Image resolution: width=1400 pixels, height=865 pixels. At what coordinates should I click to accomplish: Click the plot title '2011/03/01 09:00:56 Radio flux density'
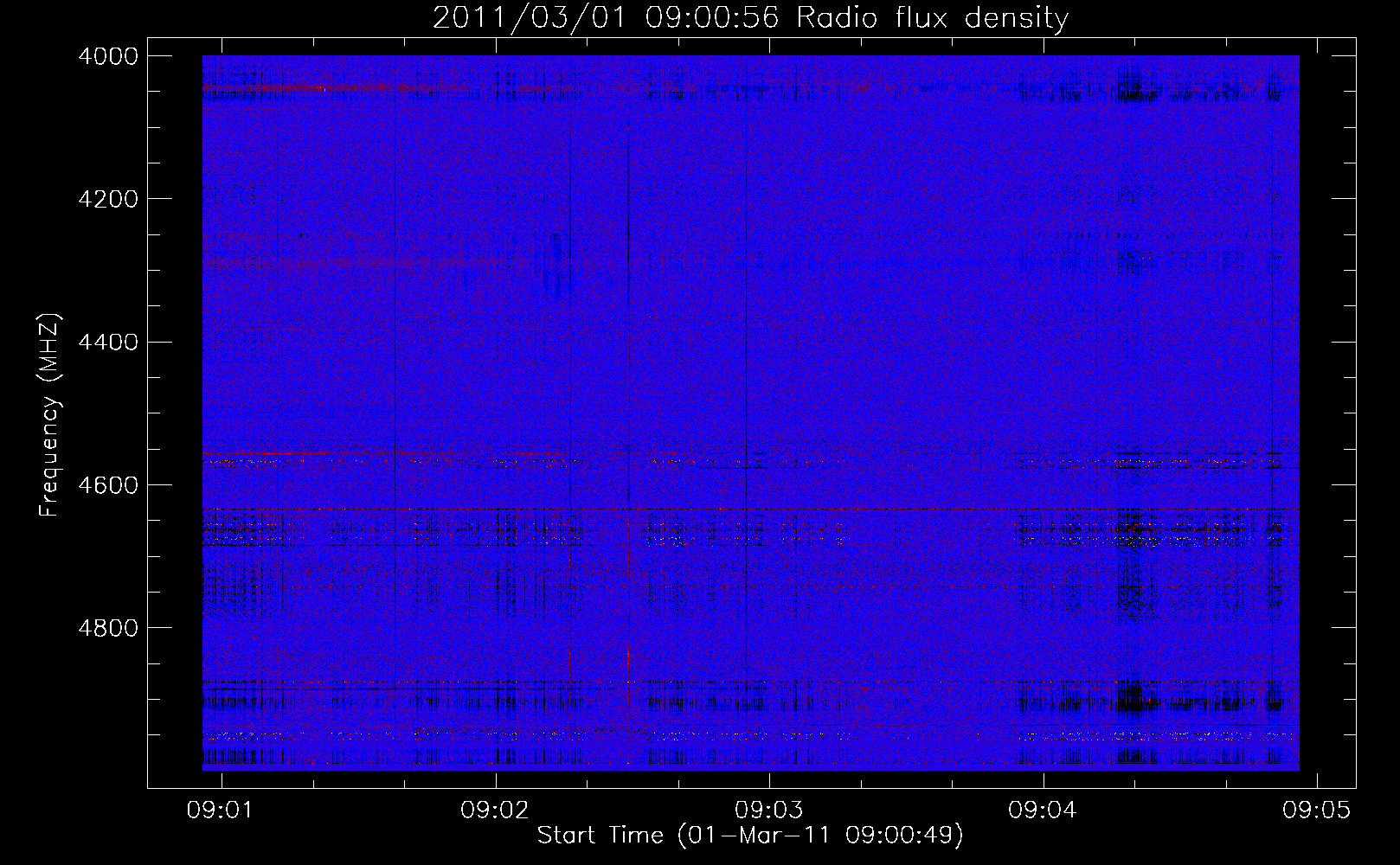pos(750,18)
